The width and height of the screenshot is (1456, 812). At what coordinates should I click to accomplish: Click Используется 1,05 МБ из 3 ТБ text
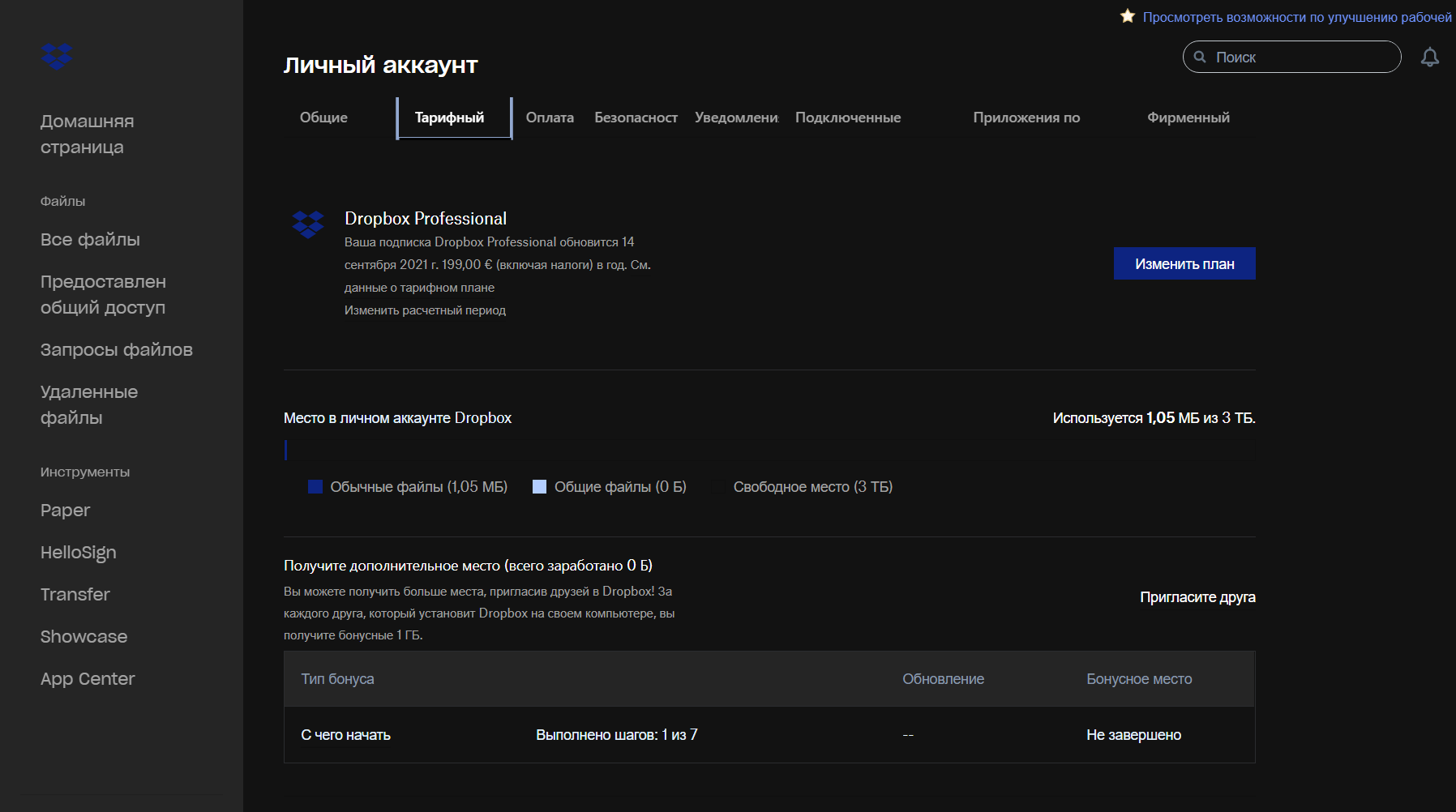1154,418
